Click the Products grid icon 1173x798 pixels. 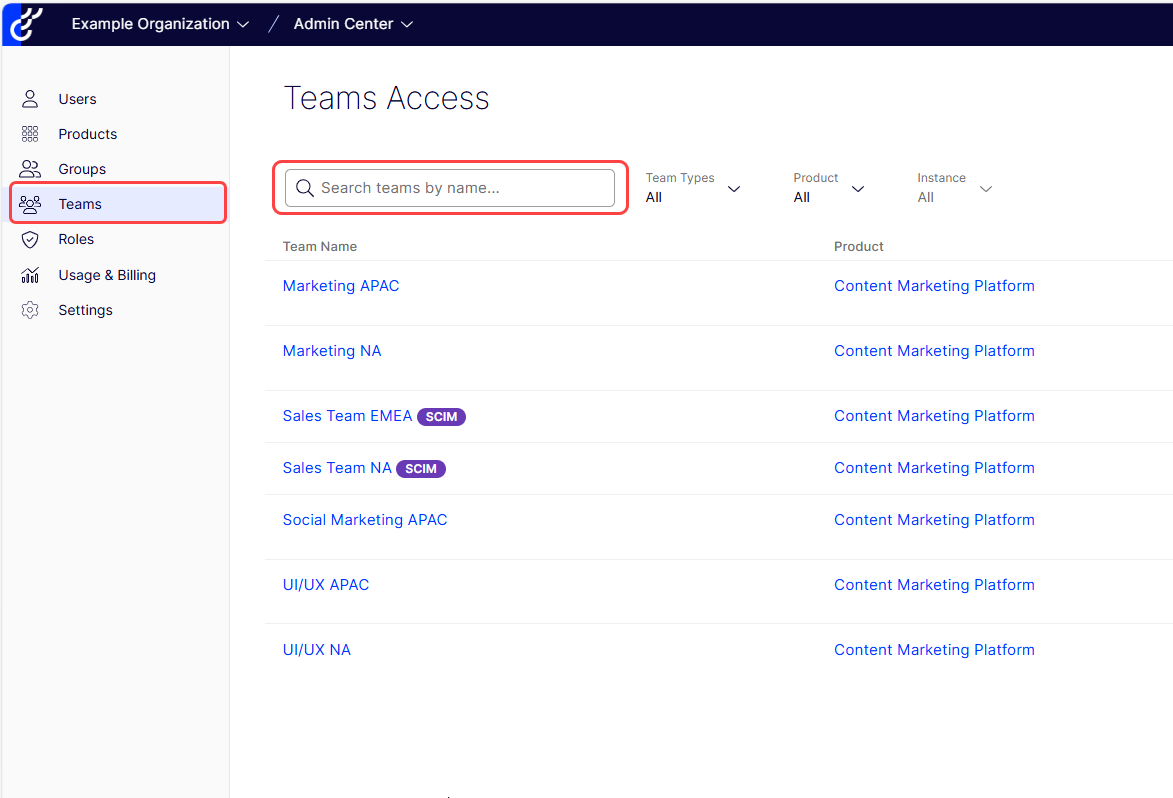[30, 134]
